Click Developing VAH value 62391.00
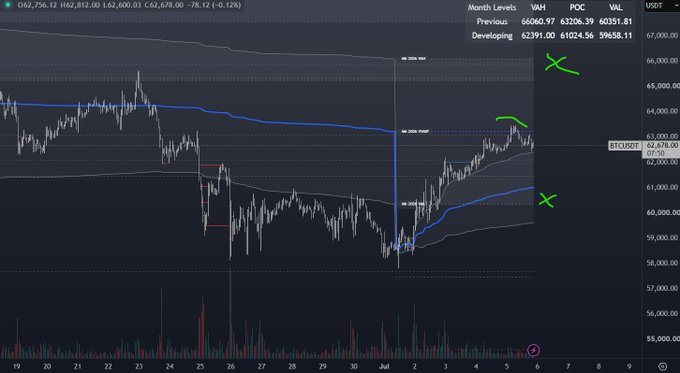This screenshot has width=680, height=373. [538, 36]
